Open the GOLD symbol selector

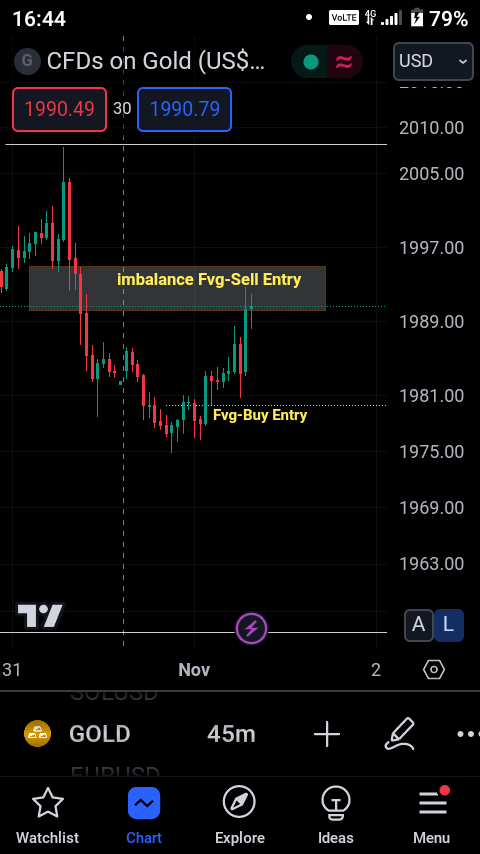point(100,734)
